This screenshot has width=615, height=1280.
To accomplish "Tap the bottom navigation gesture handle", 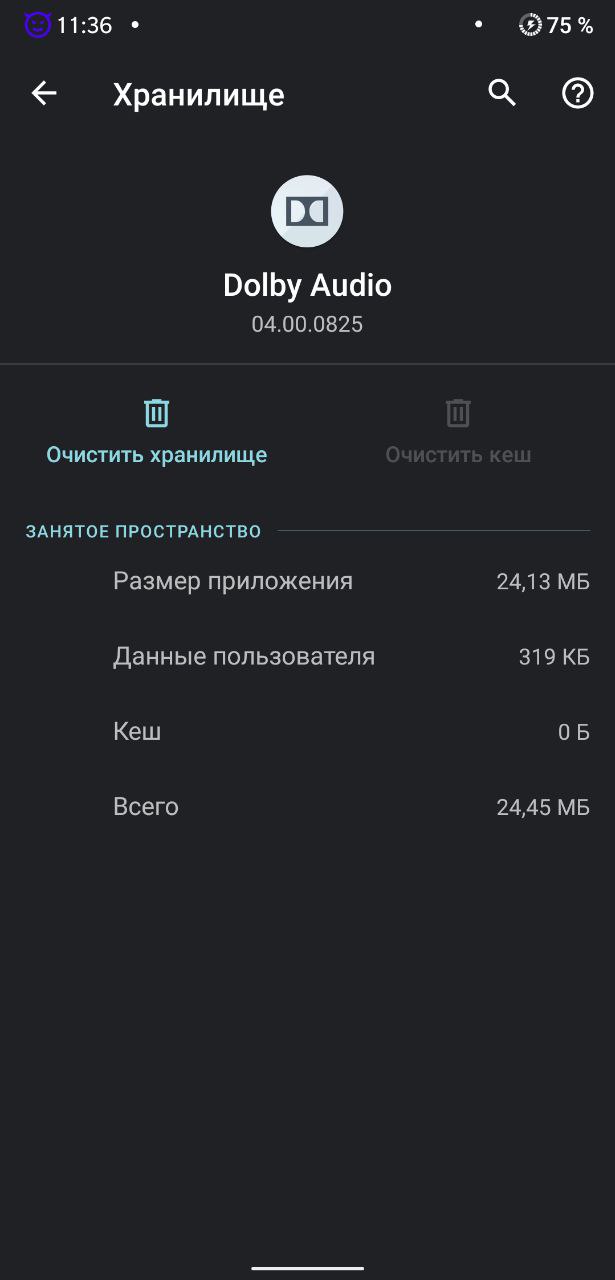I will (307, 1268).
